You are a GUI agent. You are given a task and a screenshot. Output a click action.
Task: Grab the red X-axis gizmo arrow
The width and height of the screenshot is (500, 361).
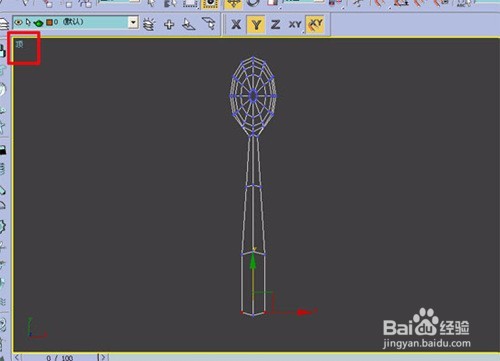pos(304,312)
